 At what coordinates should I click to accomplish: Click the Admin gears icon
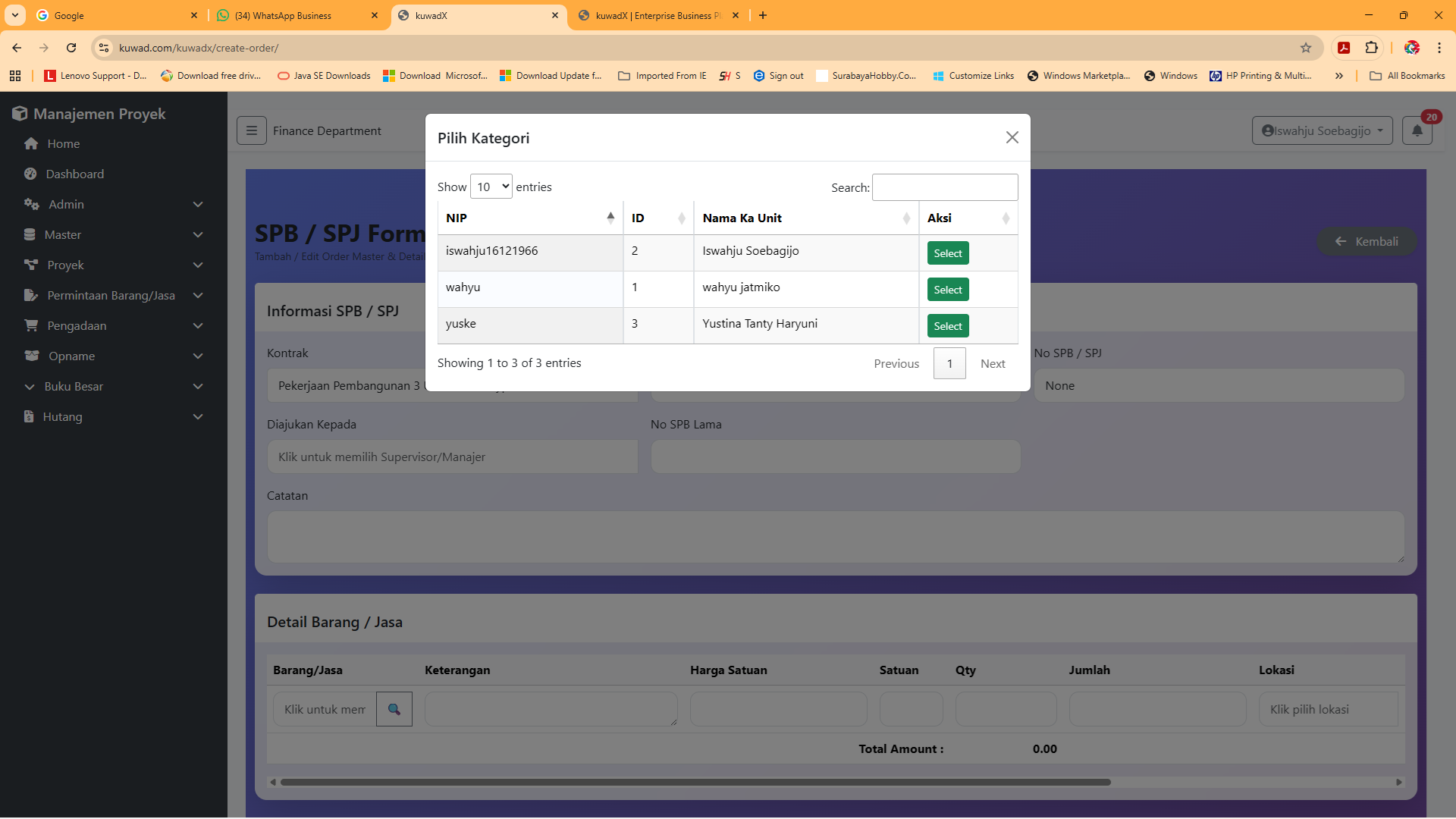coord(31,204)
